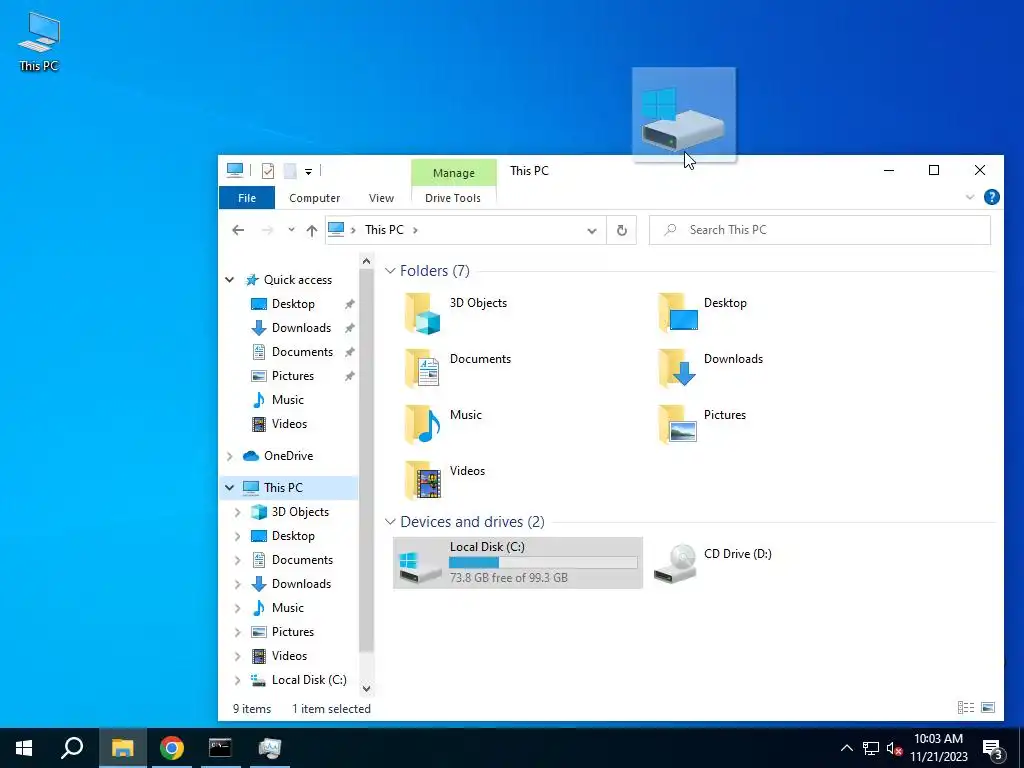Select Local Disk (C:) drive tile
The height and width of the screenshot is (768, 1024).
518,563
